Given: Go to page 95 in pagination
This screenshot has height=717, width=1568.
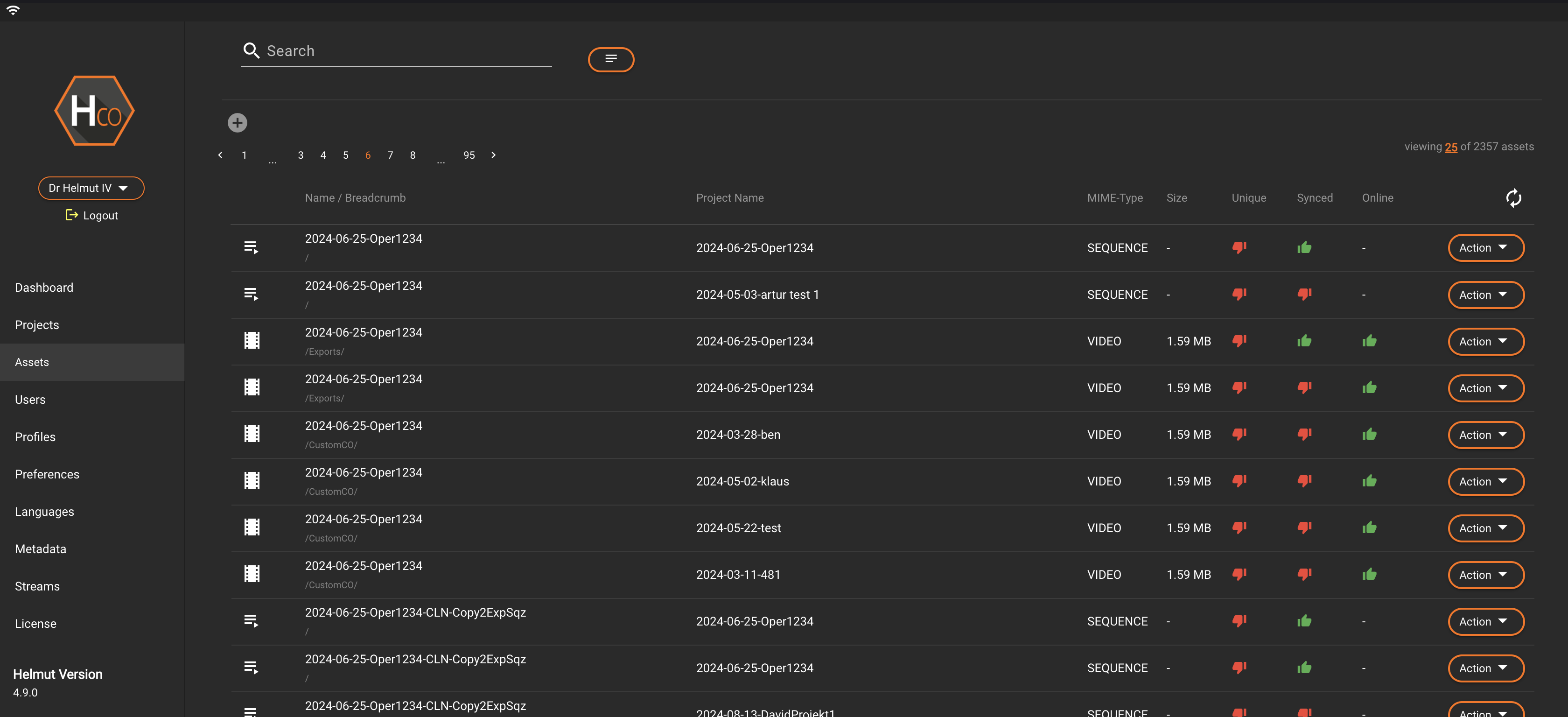Looking at the screenshot, I should tap(469, 155).
